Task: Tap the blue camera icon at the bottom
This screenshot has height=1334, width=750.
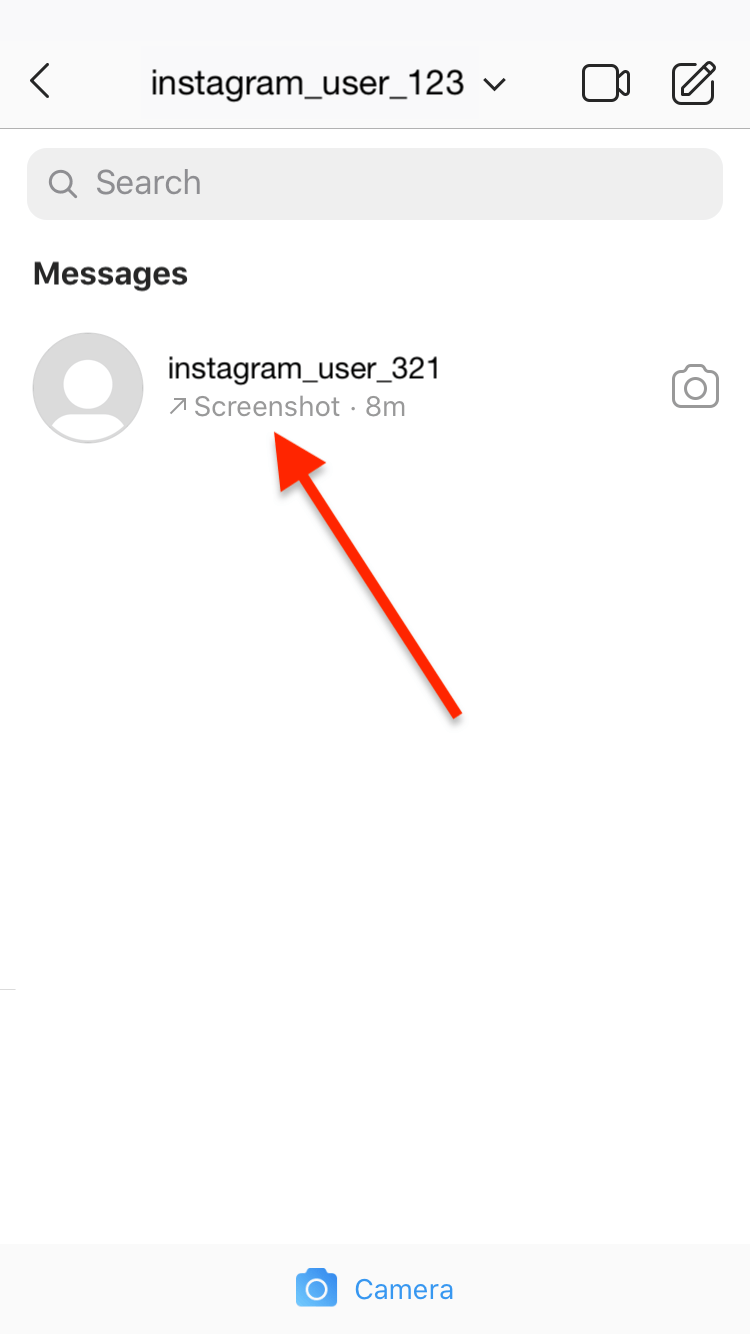Action: point(316,1288)
